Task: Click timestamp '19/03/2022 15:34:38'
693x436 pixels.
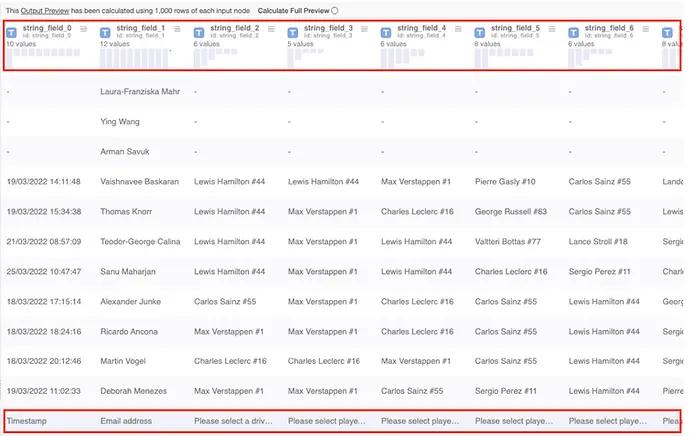Action: [x=44, y=212]
